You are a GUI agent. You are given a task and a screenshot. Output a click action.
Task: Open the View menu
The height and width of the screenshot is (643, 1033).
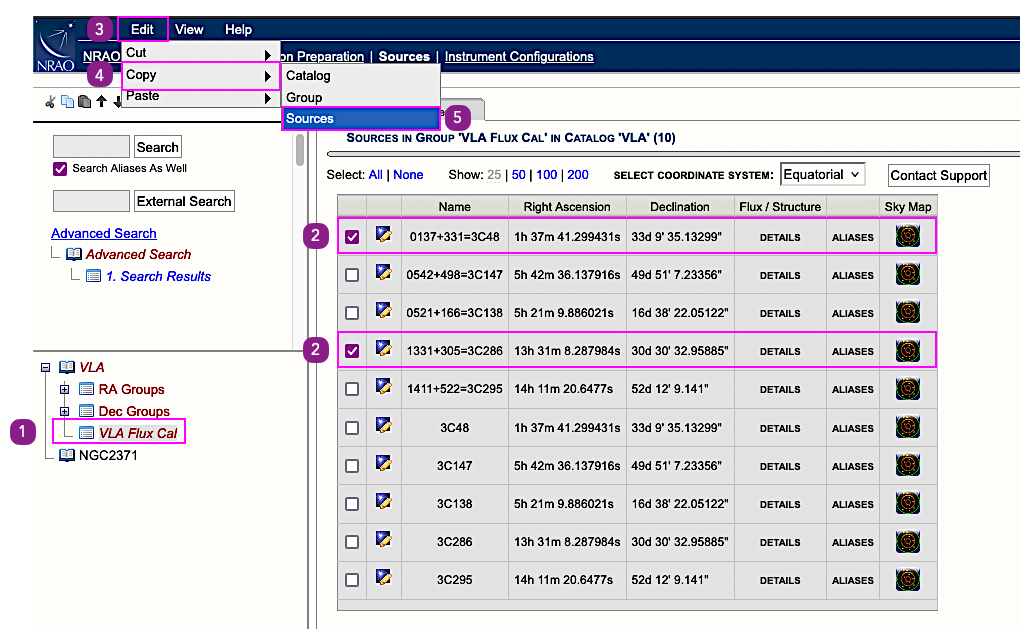[189, 29]
